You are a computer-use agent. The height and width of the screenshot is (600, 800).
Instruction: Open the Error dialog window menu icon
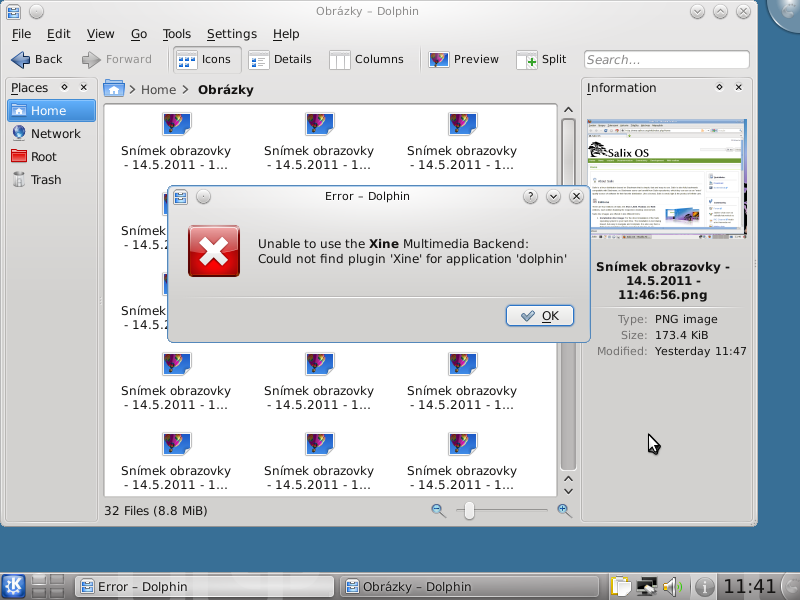(x=181, y=197)
